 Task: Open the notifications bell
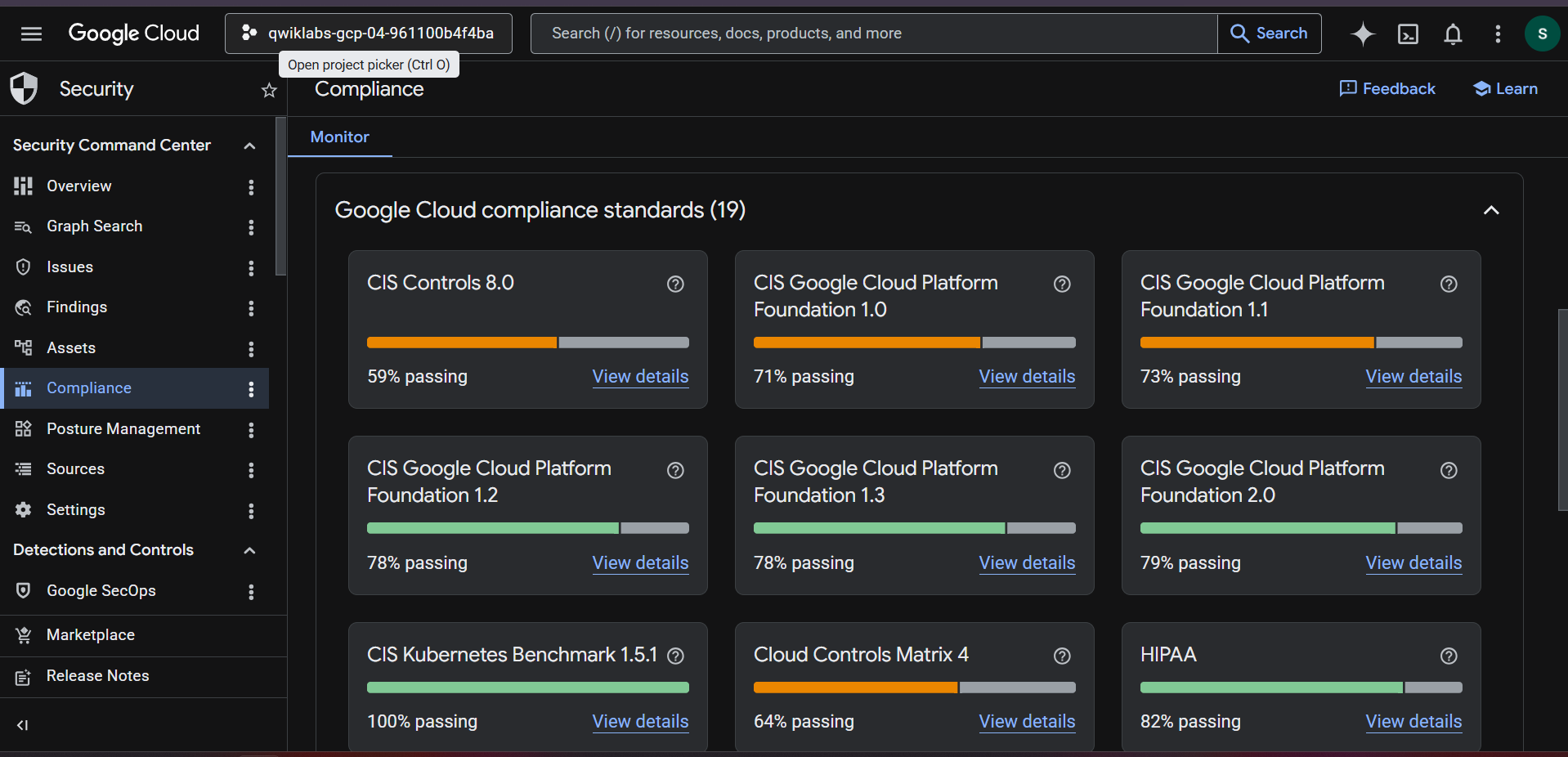coord(1453,34)
